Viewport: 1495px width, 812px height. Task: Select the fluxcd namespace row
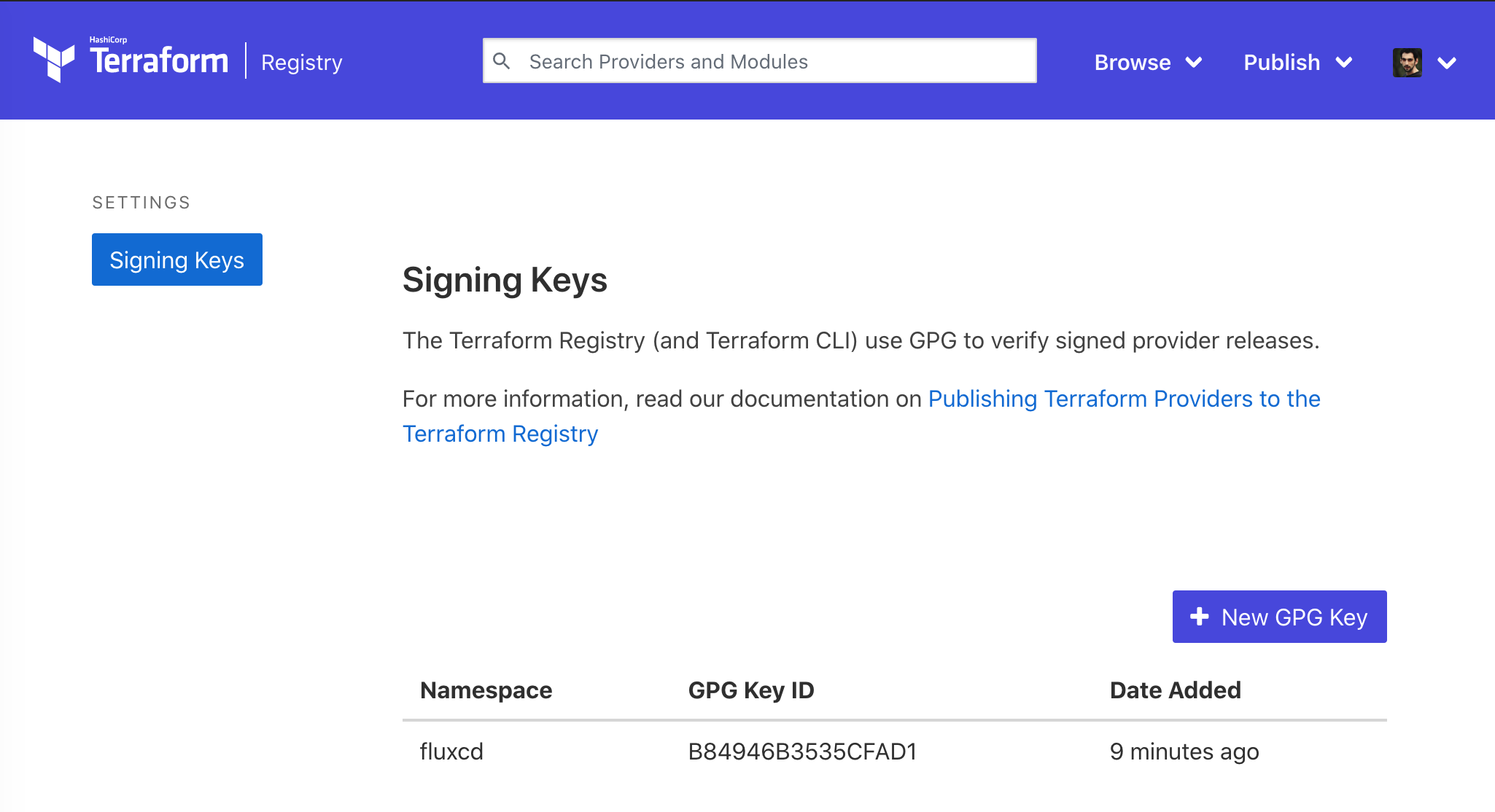coord(451,752)
